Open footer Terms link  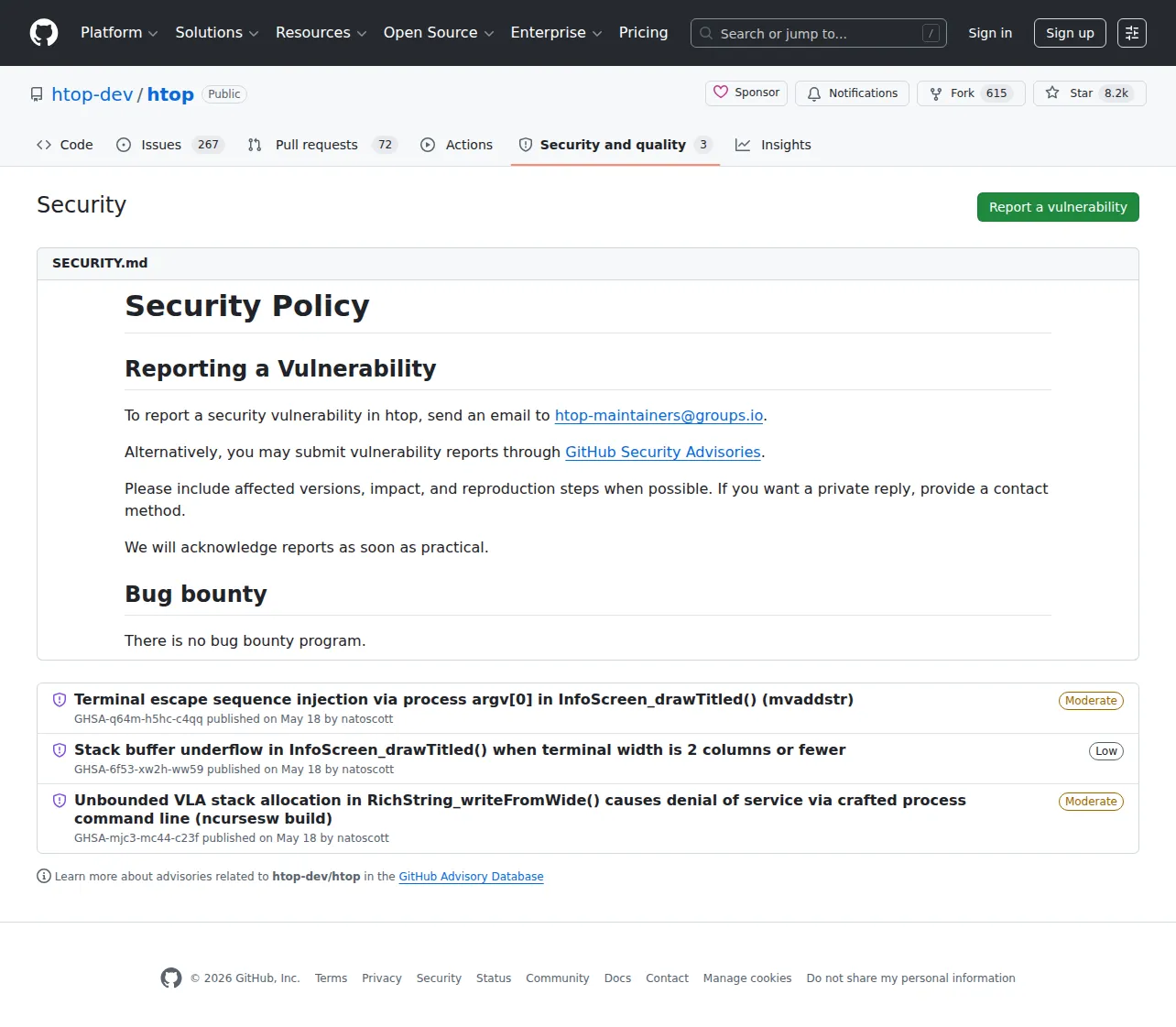pyautogui.click(x=331, y=978)
